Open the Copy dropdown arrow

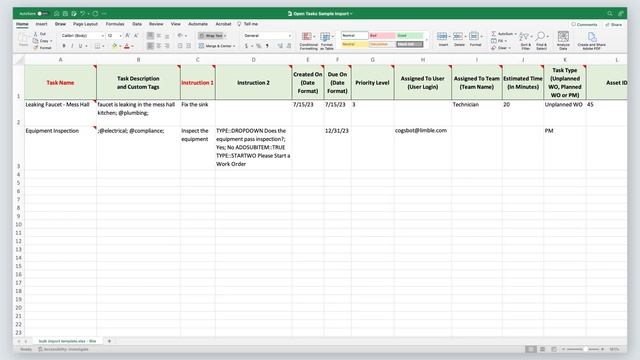click(51, 41)
